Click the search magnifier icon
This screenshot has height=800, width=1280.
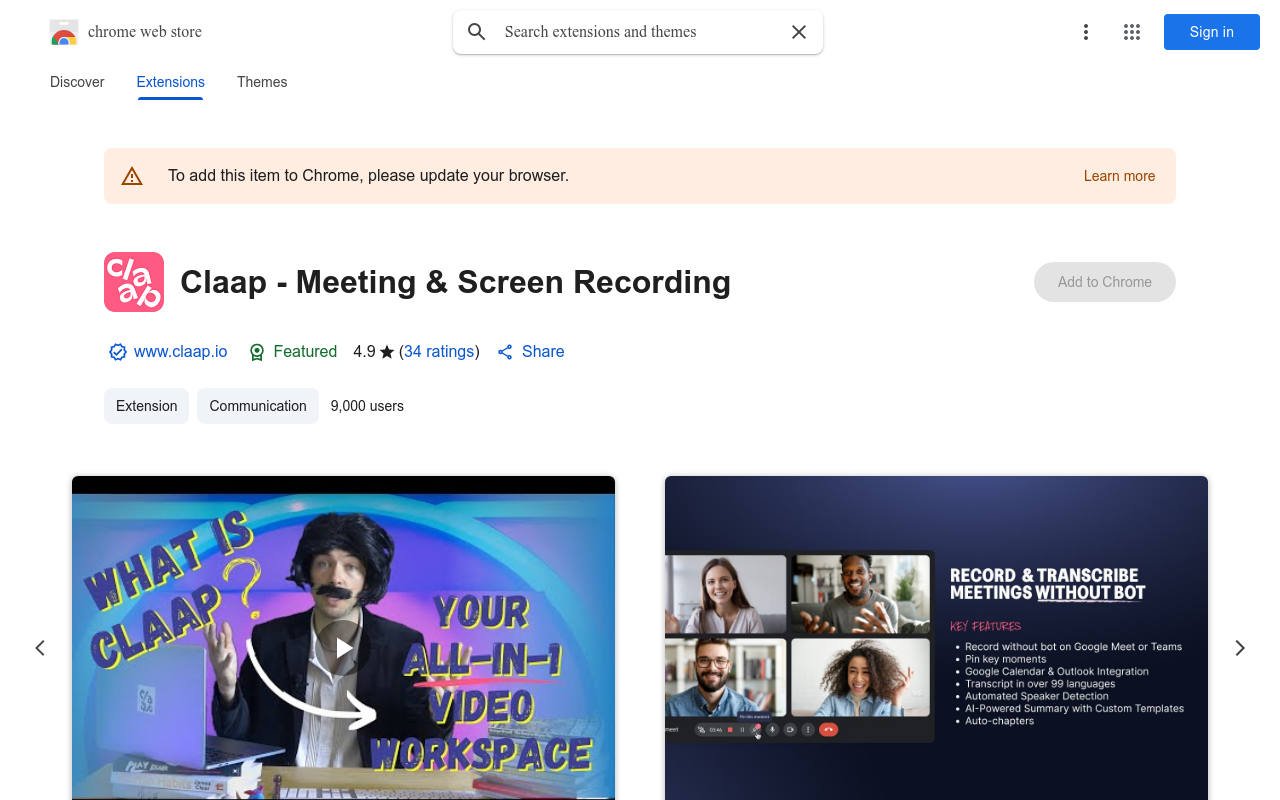(477, 32)
